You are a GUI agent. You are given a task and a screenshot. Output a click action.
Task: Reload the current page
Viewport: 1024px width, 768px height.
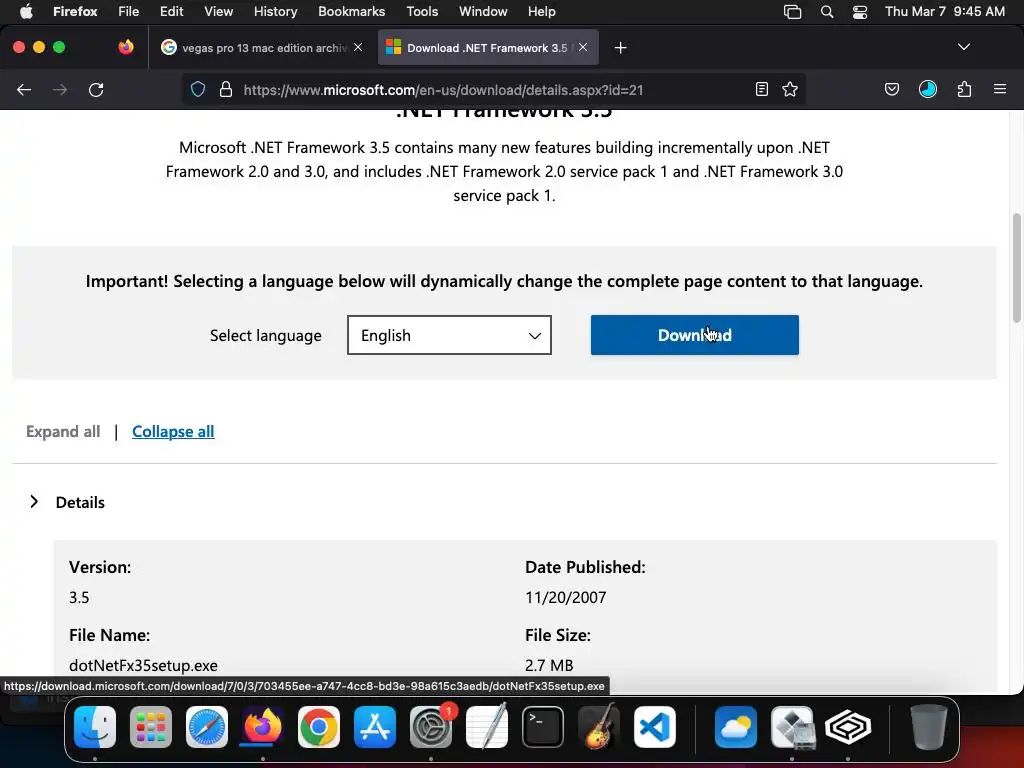tap(96, 89)
